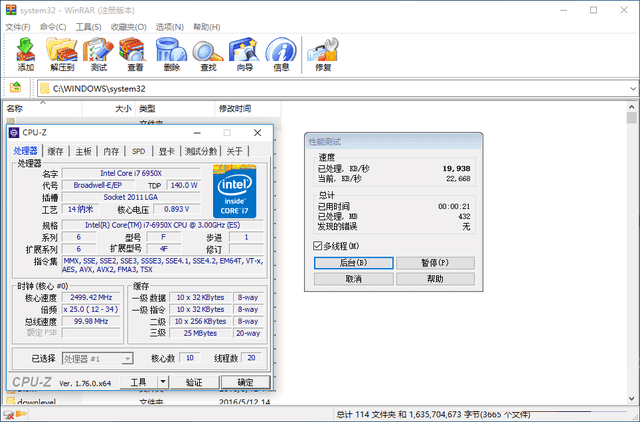640x422 pixels.
Task: Click the 后台(B) background button
Action: point(353,262)
